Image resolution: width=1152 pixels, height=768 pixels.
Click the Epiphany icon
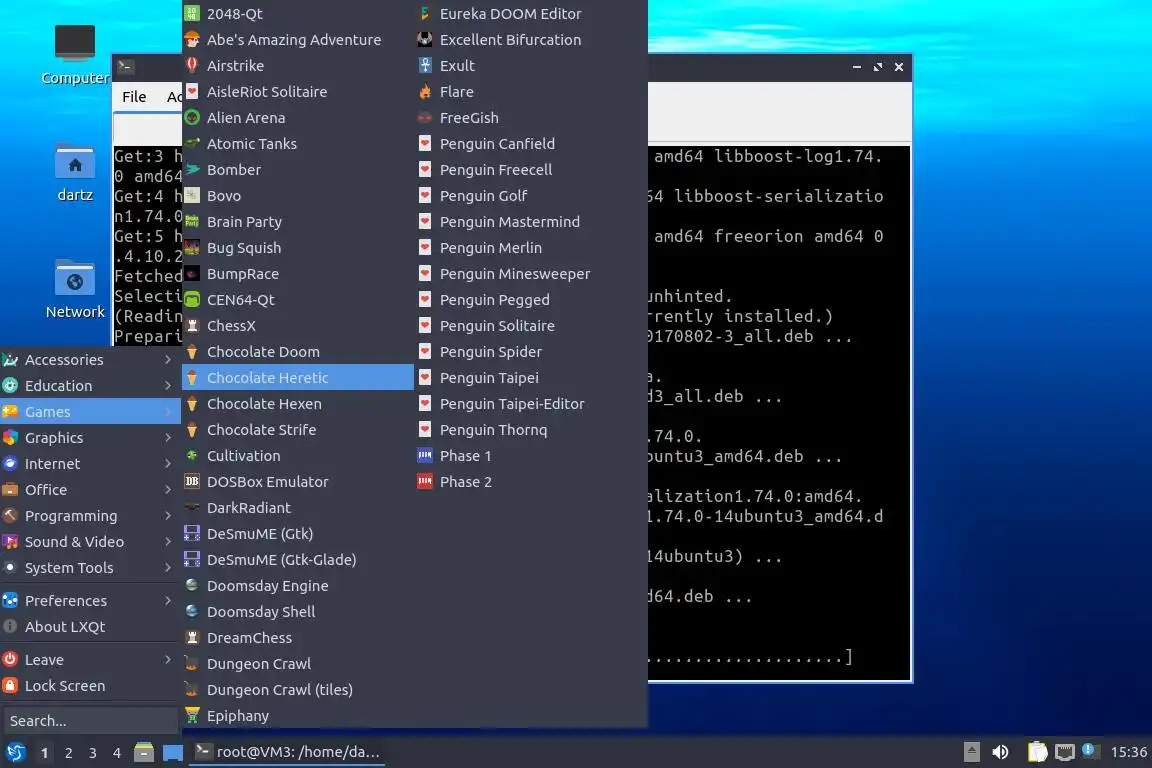coord(192,716)
